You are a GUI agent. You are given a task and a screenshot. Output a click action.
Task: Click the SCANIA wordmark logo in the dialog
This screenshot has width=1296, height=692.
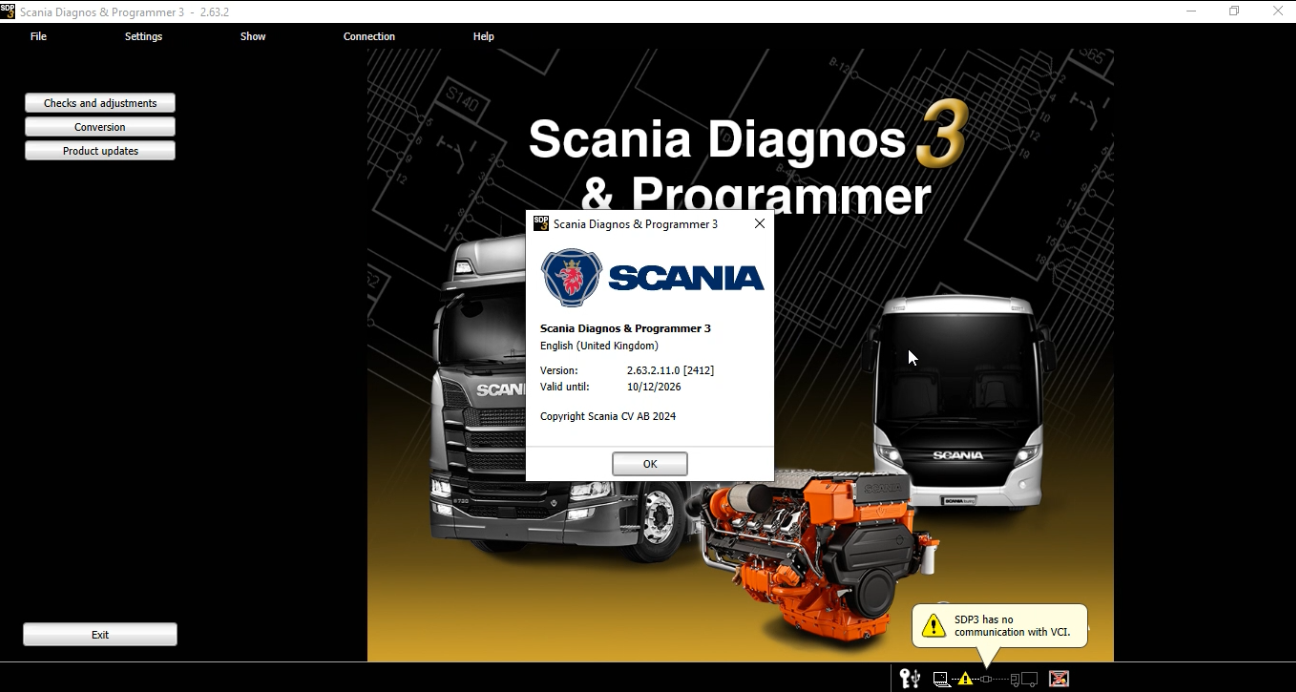pos(686,278)
